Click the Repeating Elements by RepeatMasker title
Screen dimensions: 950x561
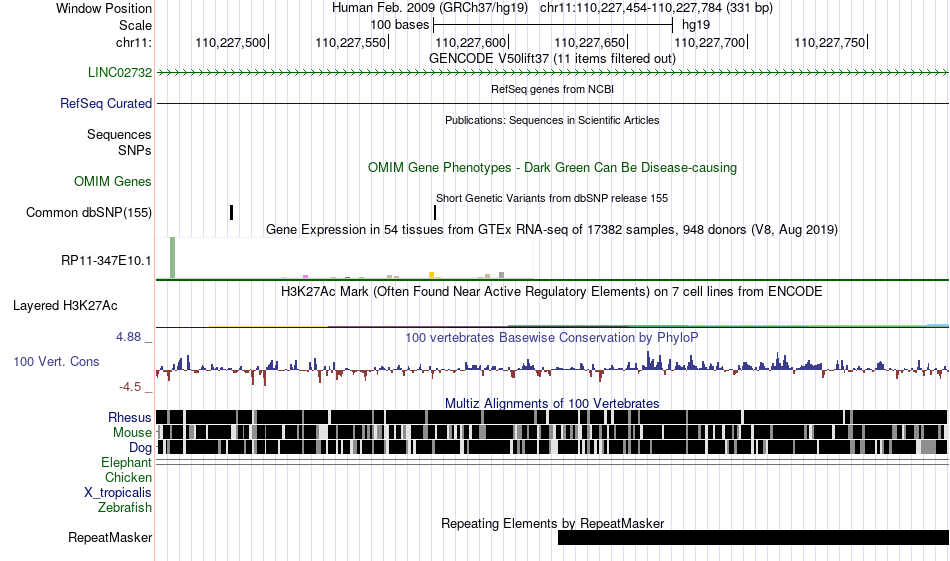point(552,523)
